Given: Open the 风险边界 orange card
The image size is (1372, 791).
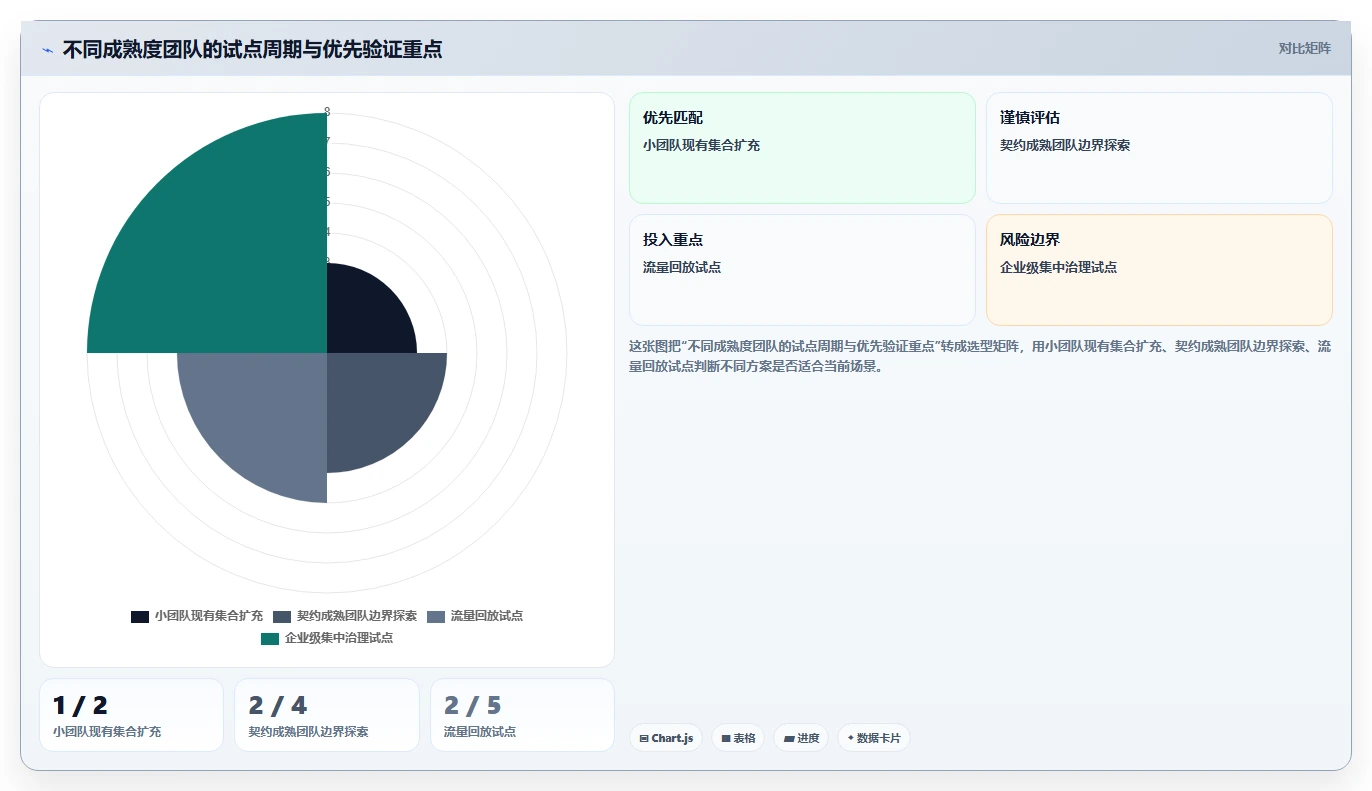Looking at the screenshot, I should [x=1159, y=270].
